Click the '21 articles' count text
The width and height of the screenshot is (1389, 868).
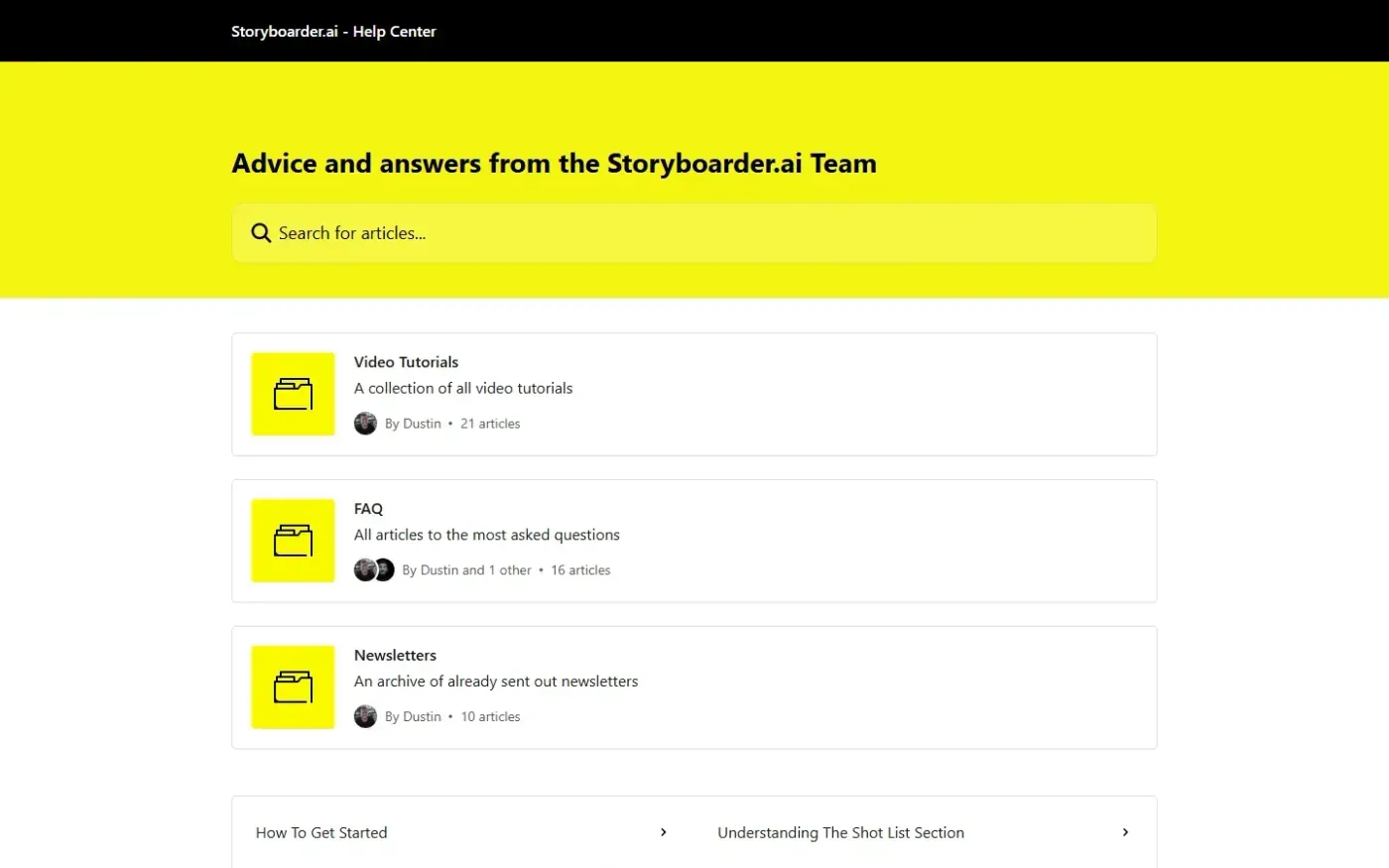[x=490, y=424]
